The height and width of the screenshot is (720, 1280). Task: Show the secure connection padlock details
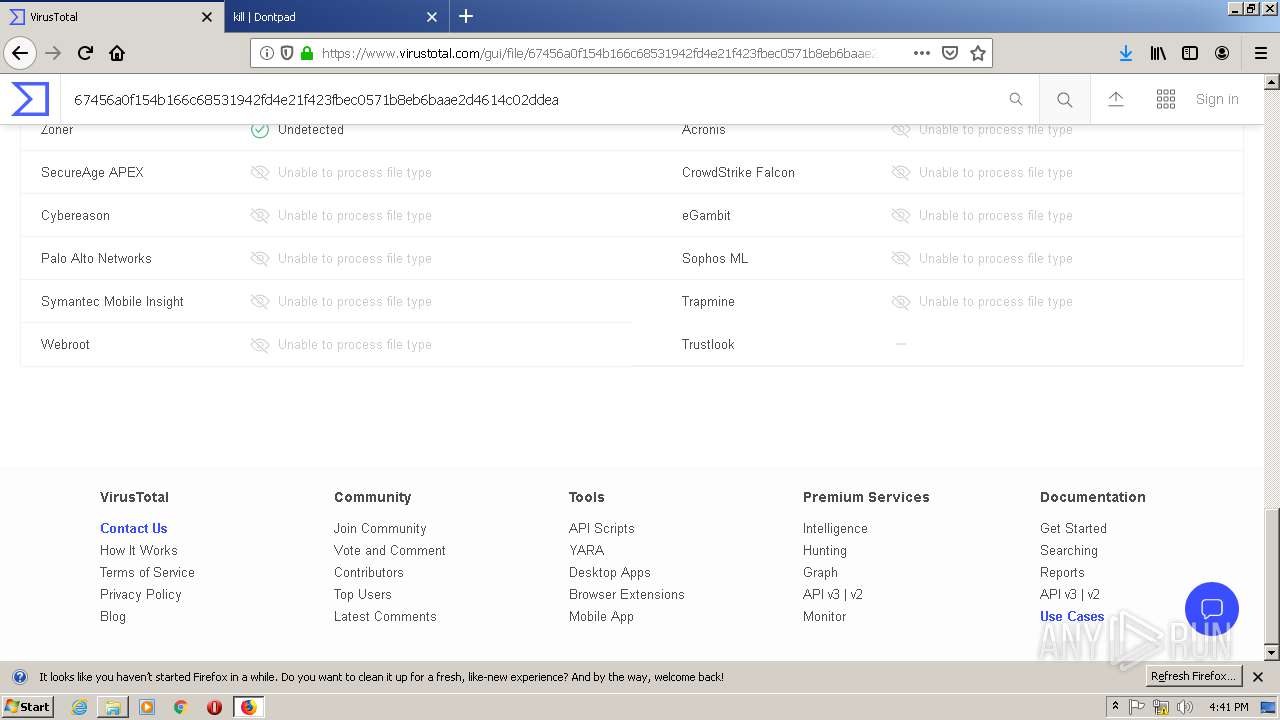[307, 53]
